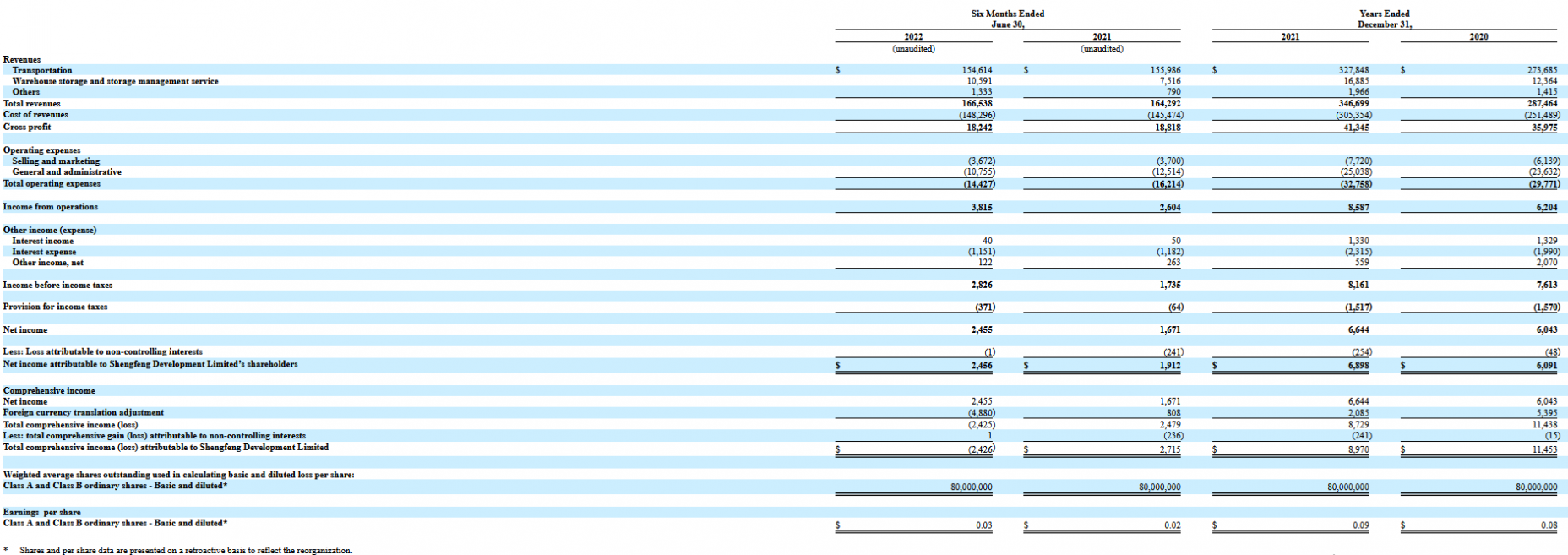Click the footnote about shares and per share data
1568x555 pixels.
click(x=186, y=550)
